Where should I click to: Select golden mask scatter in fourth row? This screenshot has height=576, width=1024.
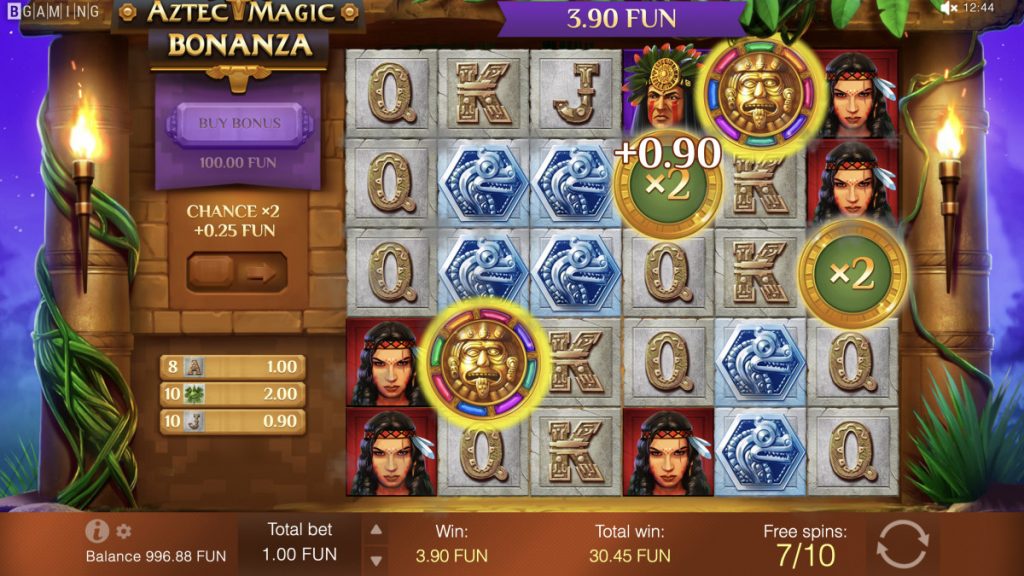(x=483, y=360)
